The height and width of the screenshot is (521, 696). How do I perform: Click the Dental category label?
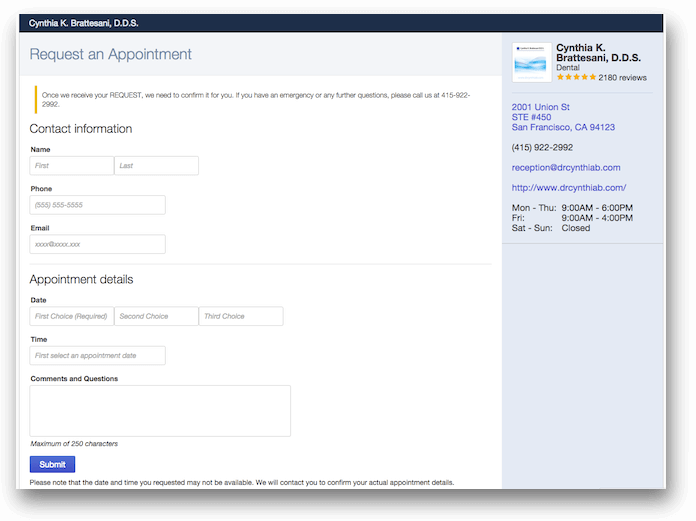pyautogui.click(x=568, y=67)
